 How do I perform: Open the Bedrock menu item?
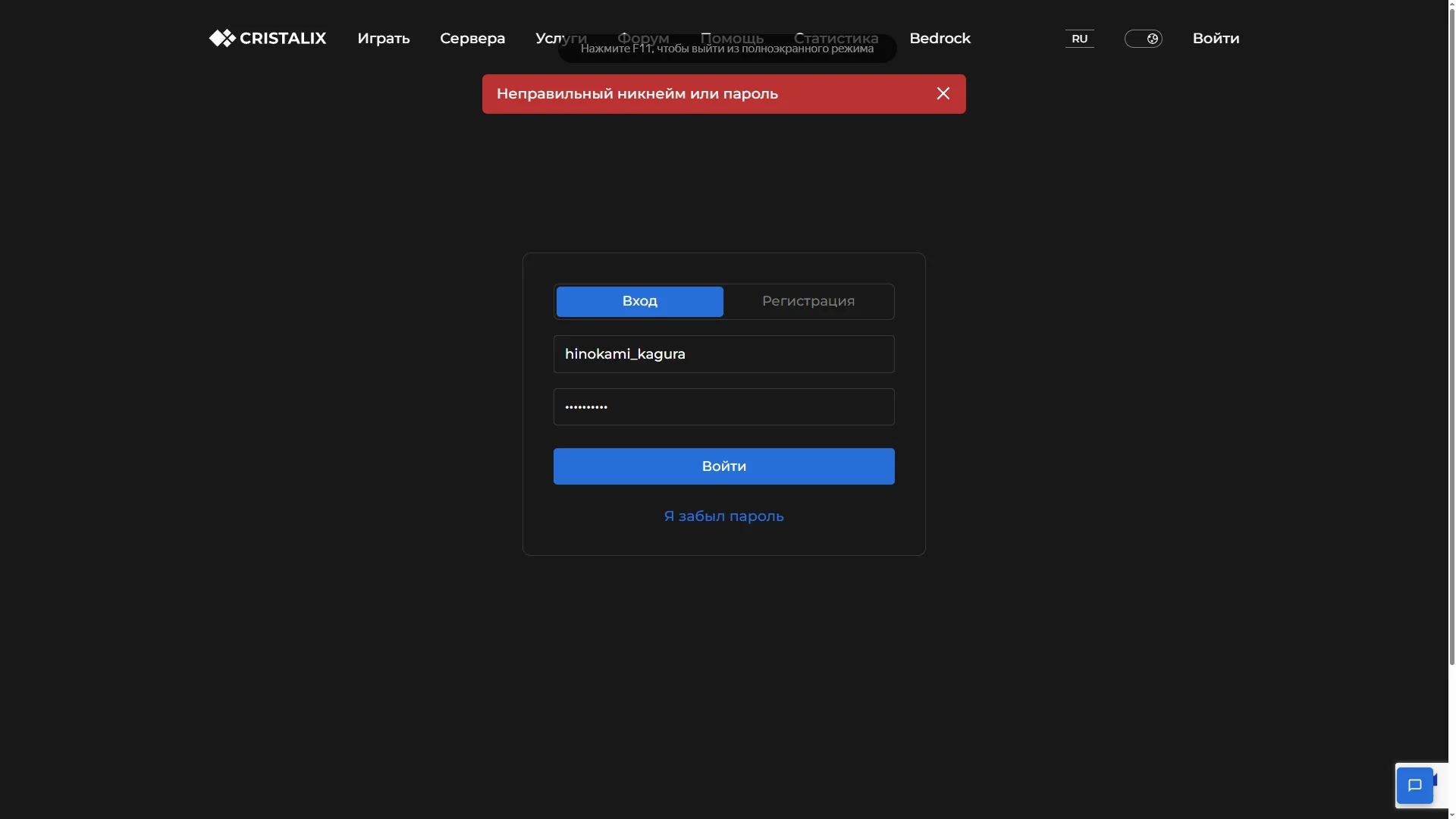(x=940, y=39)
